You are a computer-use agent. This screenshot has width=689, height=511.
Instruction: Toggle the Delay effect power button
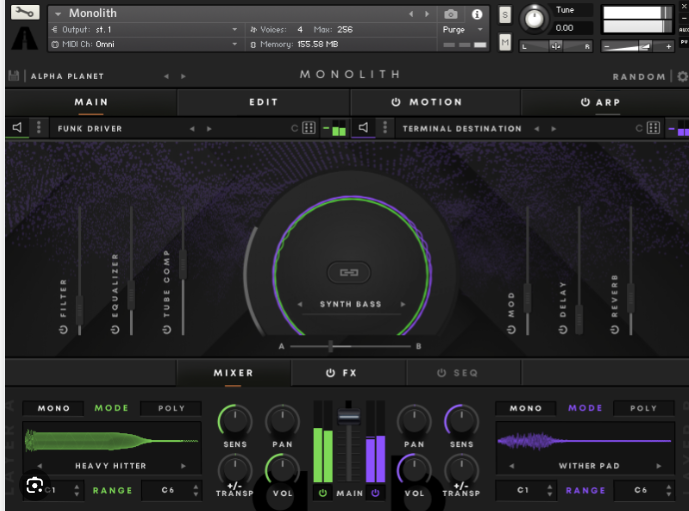[x=563, y=330]
